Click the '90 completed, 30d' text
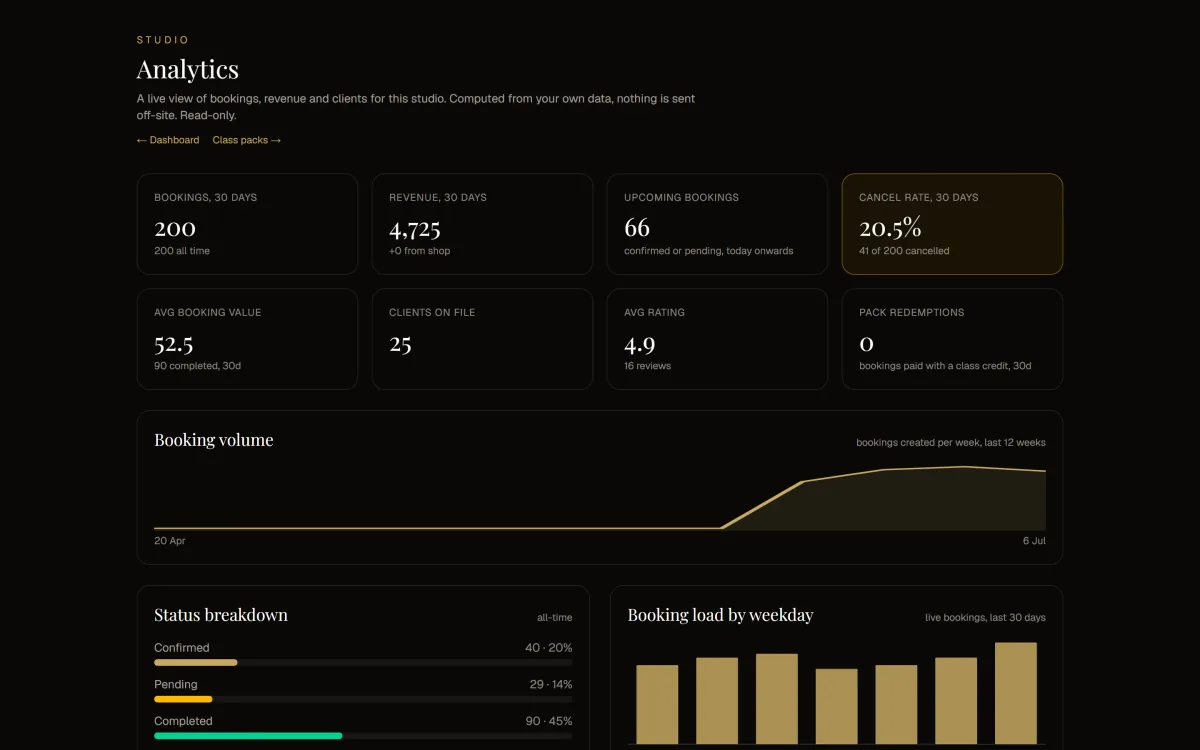 (x=197, y=366)
